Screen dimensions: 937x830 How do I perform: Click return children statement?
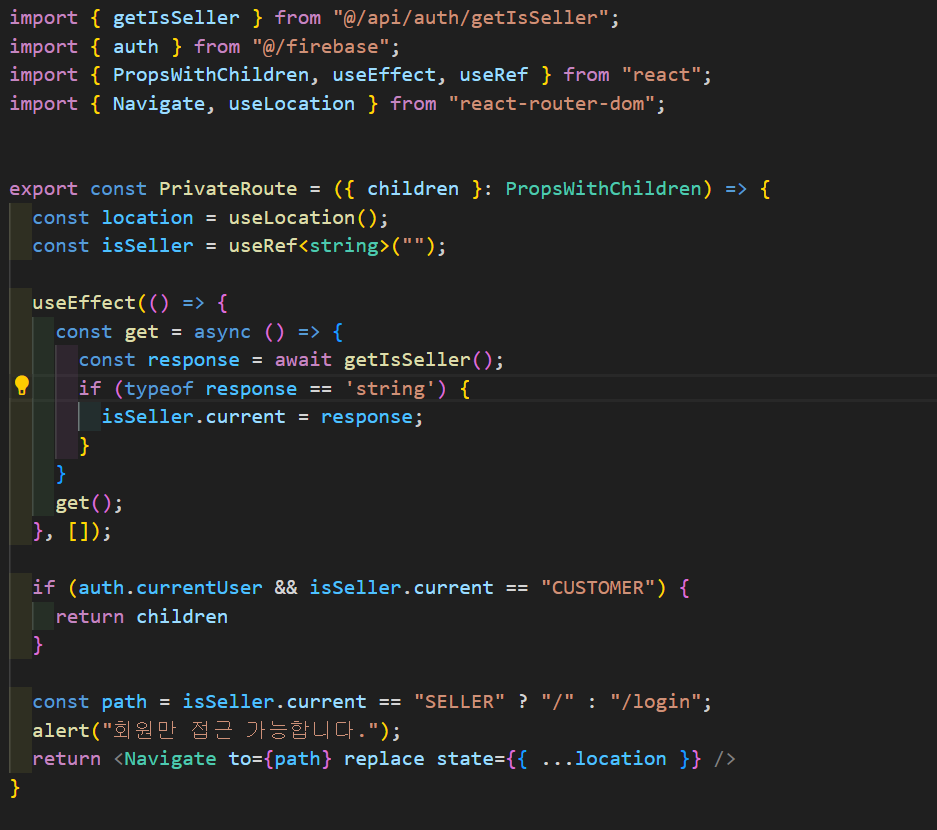[x=142, y=617]
